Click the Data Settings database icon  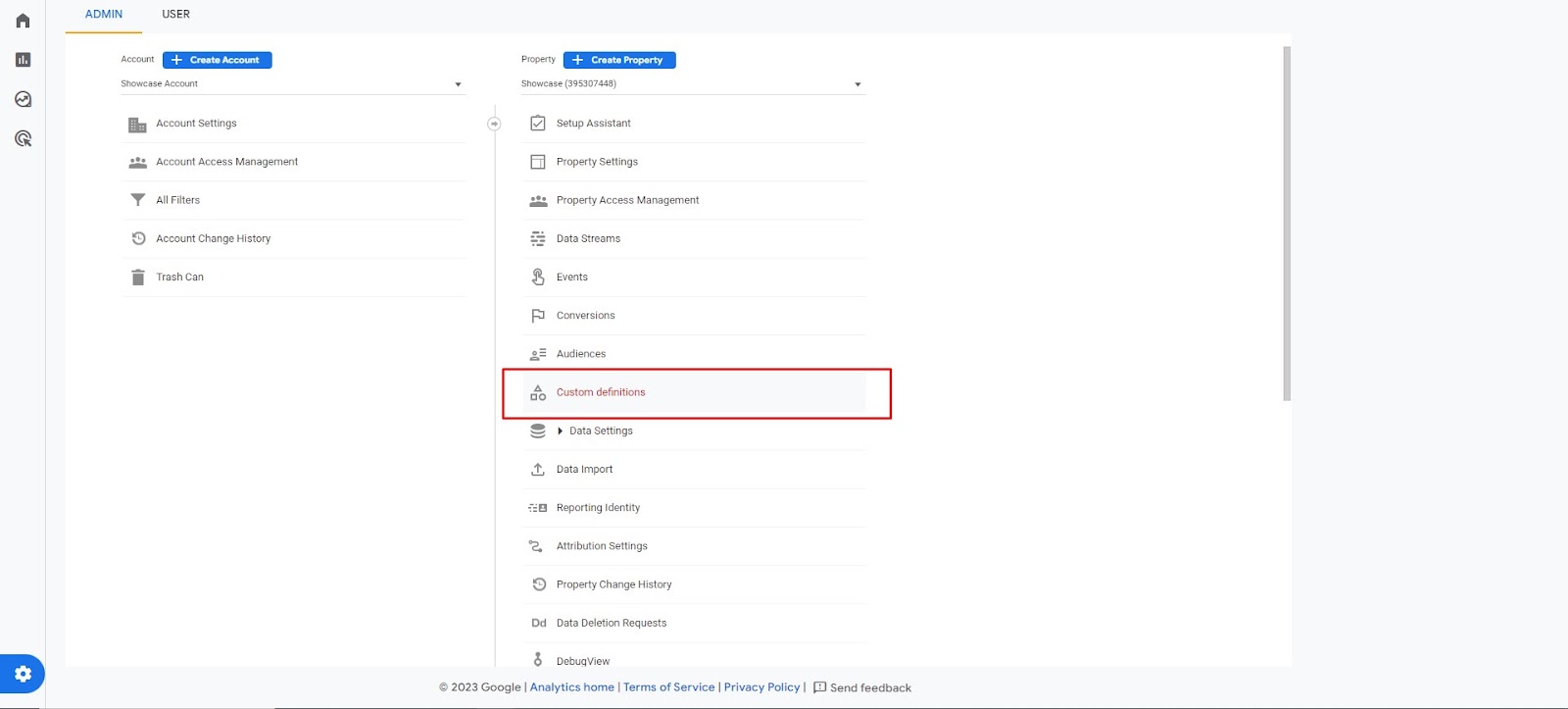(x=538, y=430)
